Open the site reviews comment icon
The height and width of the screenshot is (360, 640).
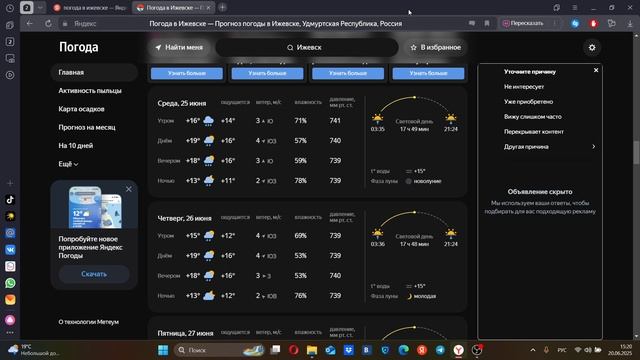coord(472,24)
